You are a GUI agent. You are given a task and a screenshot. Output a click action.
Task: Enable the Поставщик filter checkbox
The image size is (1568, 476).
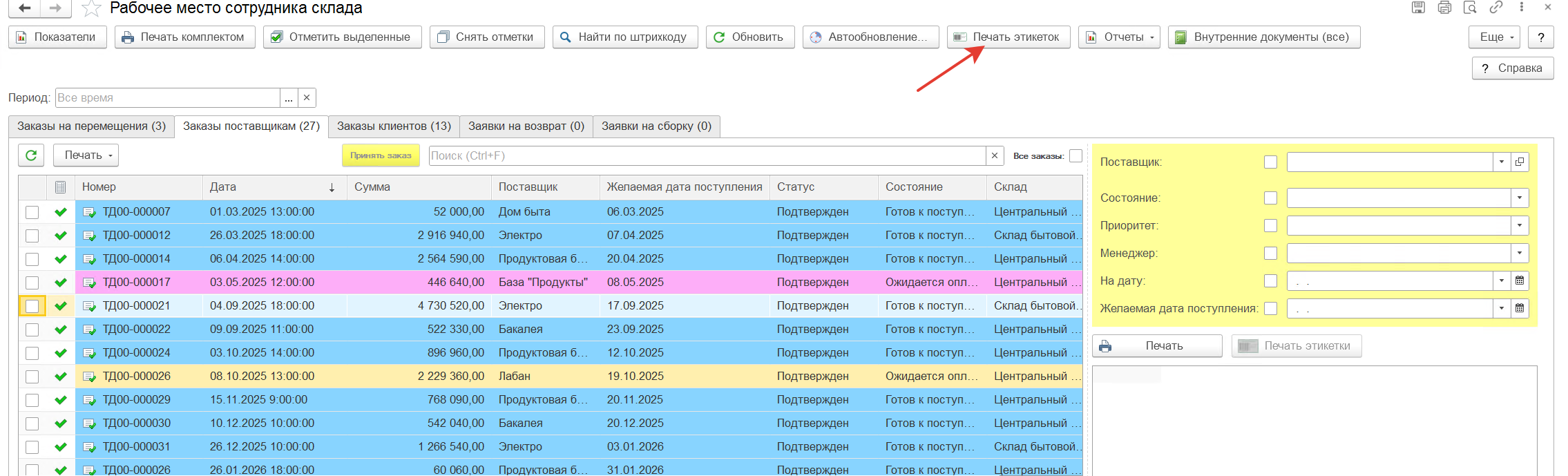(1270, 162)
